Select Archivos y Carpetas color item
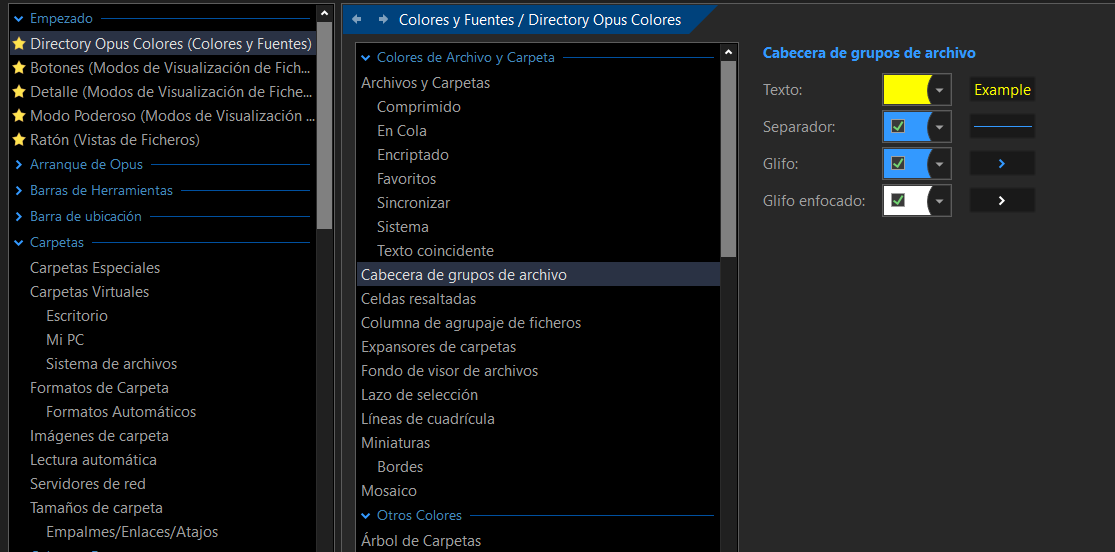 [425, 83]
